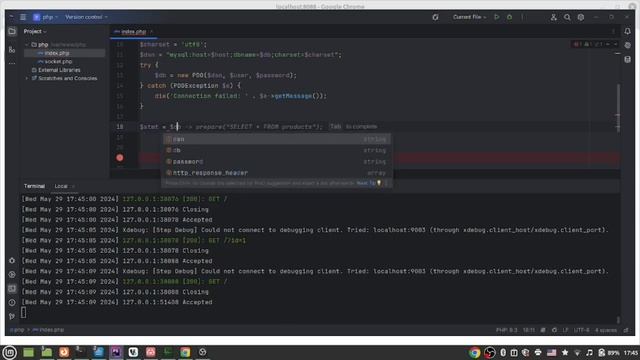Image resolution: width=640 pixels, height=360 pixels.
Task: Click the editor vertical scrollbar
Action: tap(618, 108)
